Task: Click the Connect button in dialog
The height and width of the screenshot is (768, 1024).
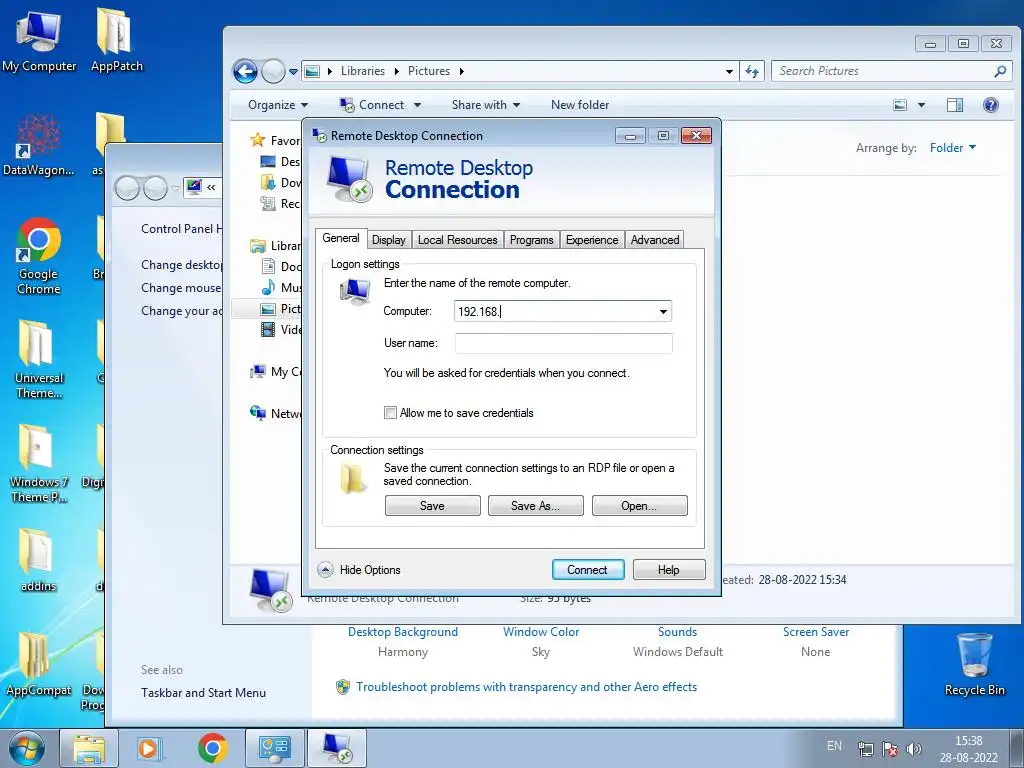Action: click(587, 569)
